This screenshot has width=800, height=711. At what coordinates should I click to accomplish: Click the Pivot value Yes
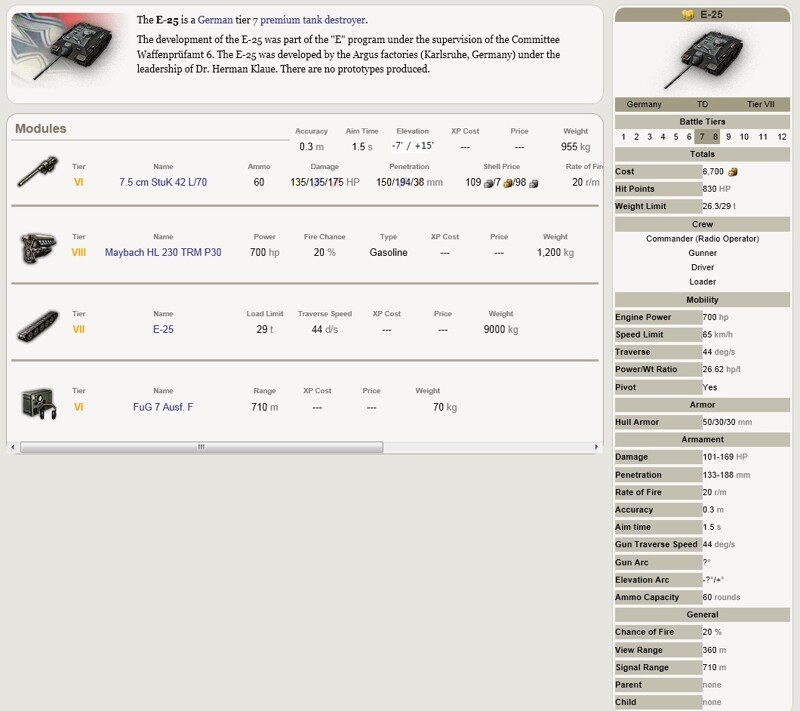tap(710, 387)
